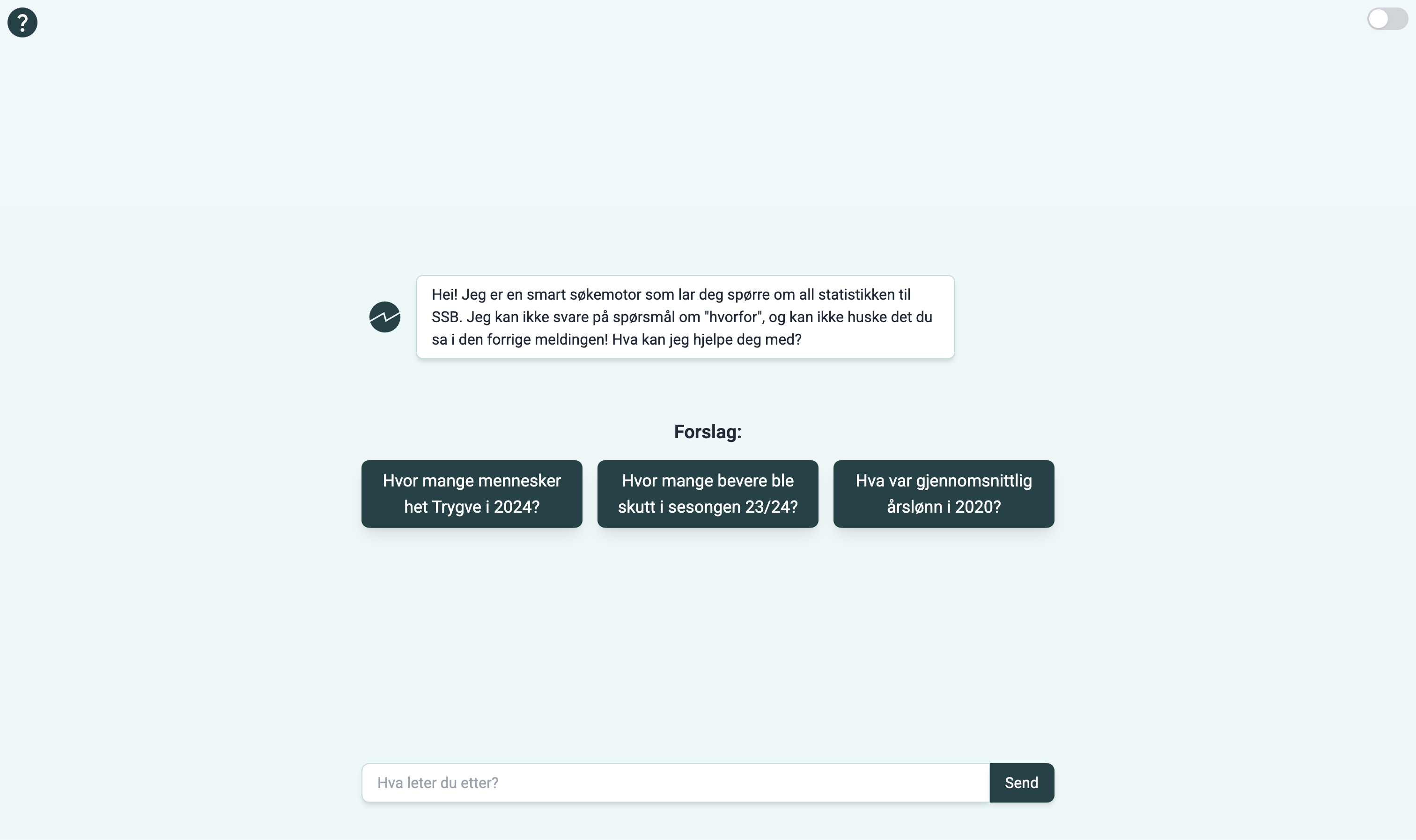Screen dimensions: 1416x840
Task: Place cursor in the search question box
Action: pos(675,783)
